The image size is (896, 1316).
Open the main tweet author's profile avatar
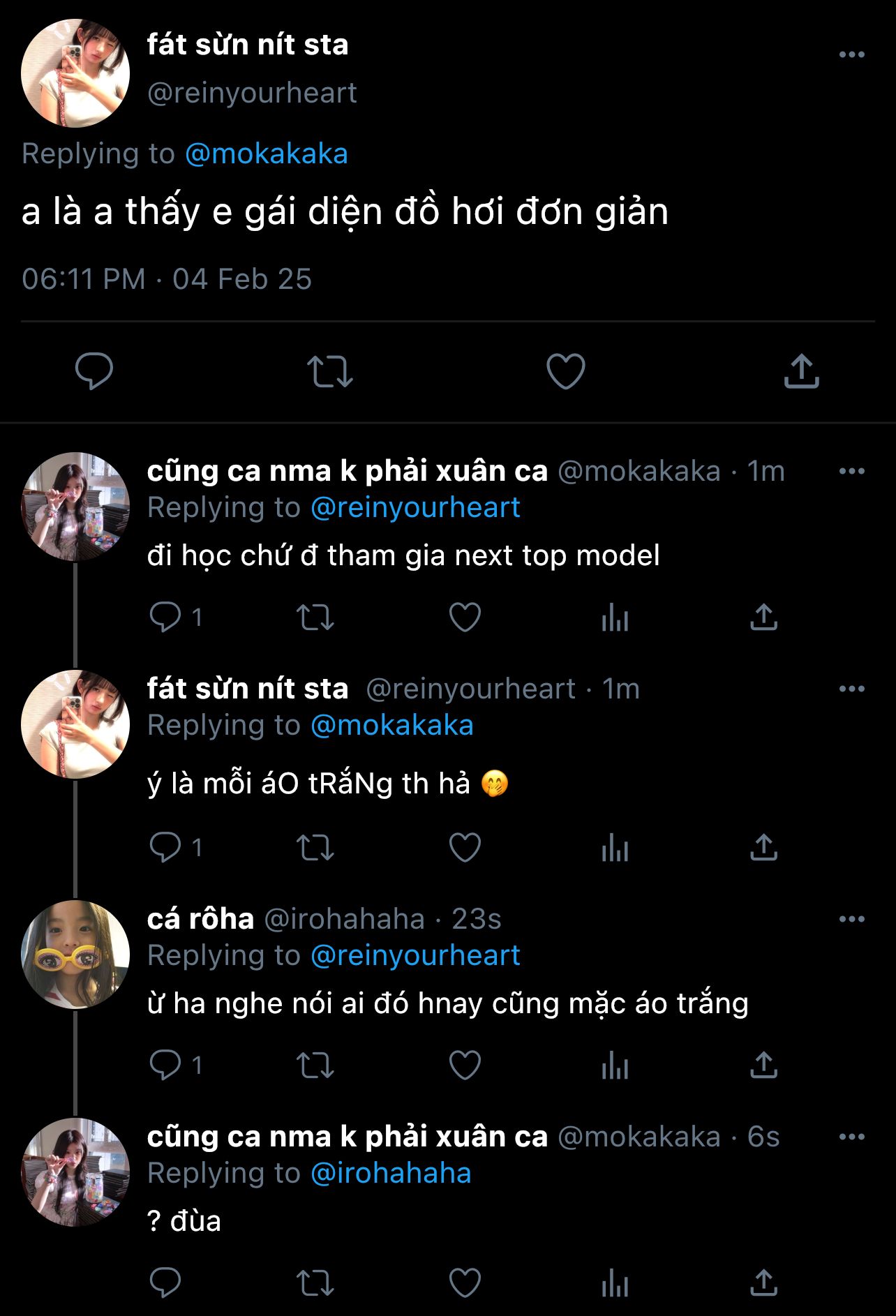click(75, 73)
